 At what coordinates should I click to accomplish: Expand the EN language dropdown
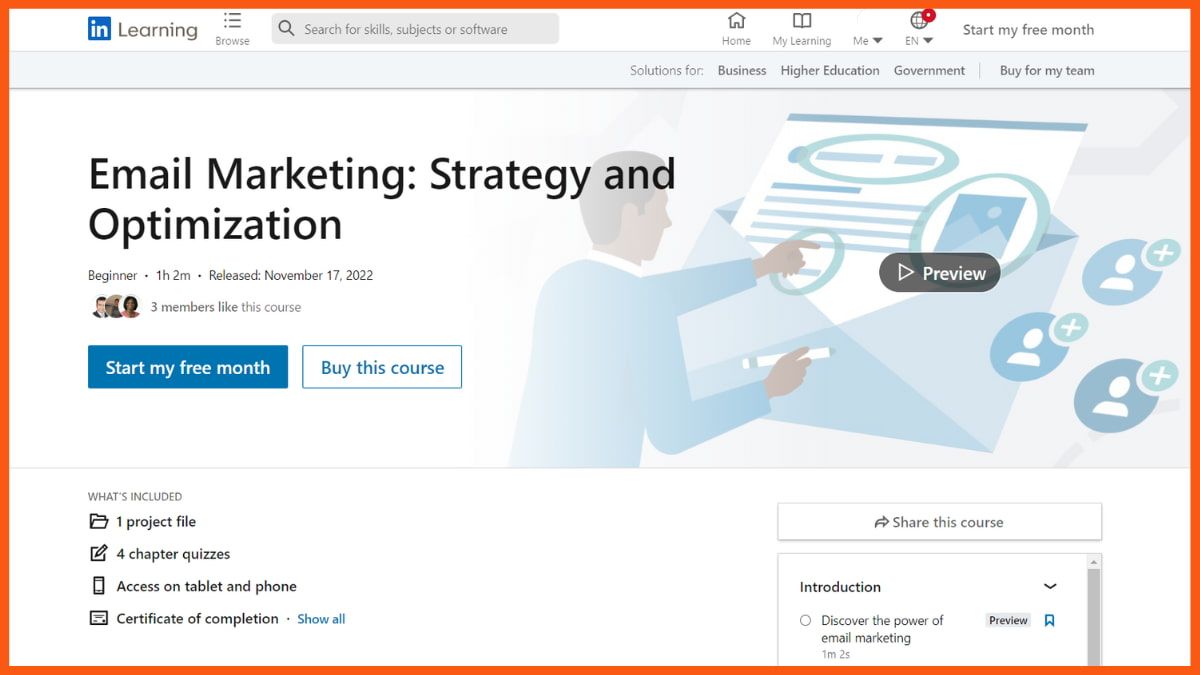(x=919, y=40)
